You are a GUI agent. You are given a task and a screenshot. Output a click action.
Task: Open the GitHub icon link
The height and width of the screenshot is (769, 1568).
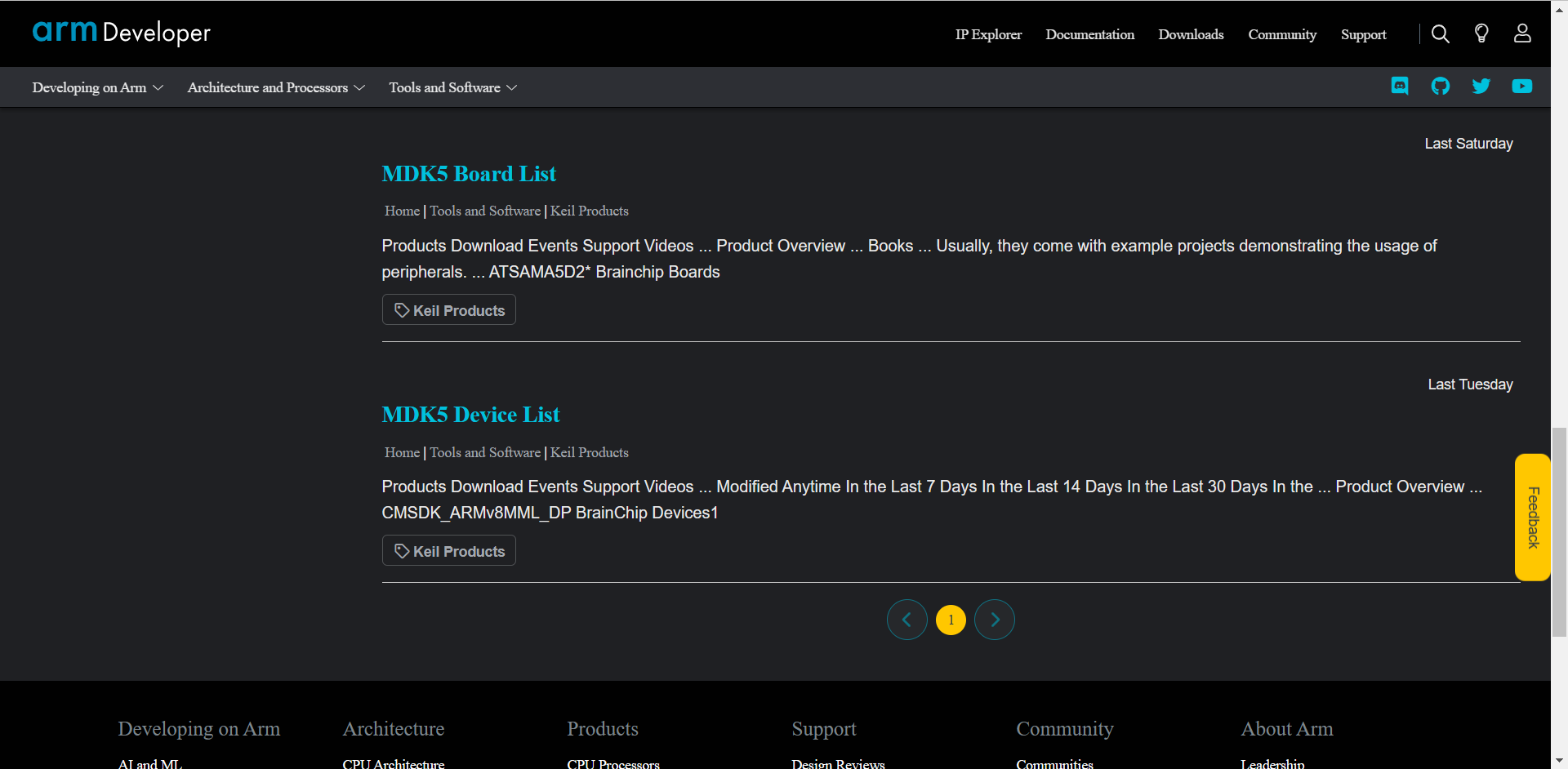pyautogui.click(x=1441, y=86)
